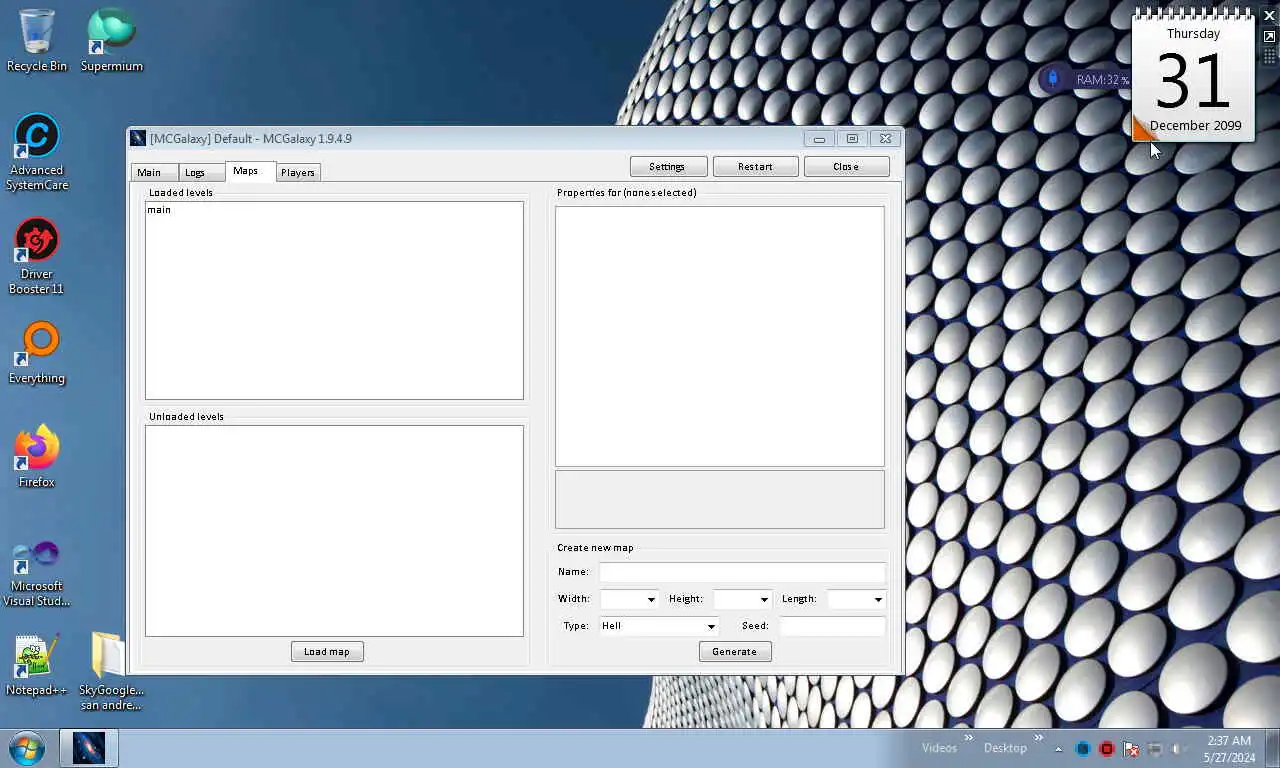The width and height of the screenshot is (1280, 768).
Task: Click the network tray icon
Action: [x=1155, y=748]
